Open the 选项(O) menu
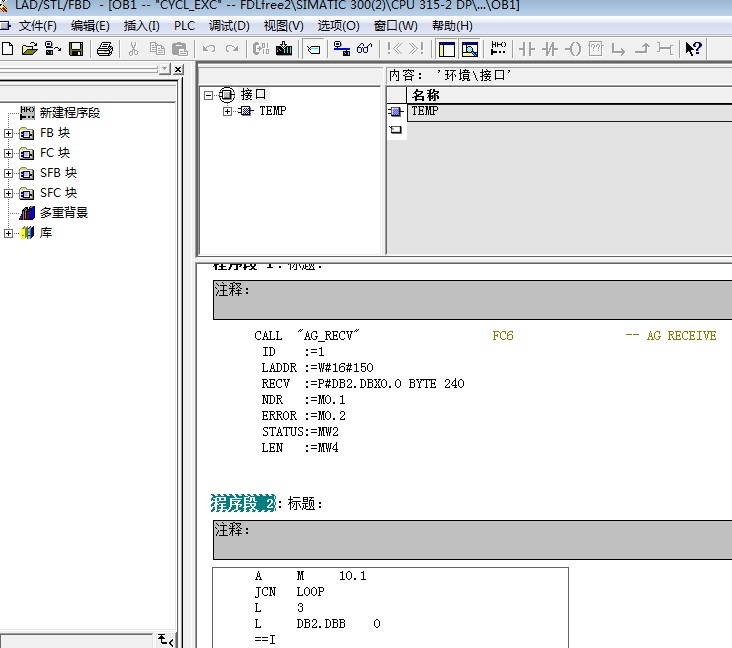 click(x=338, y=26)
